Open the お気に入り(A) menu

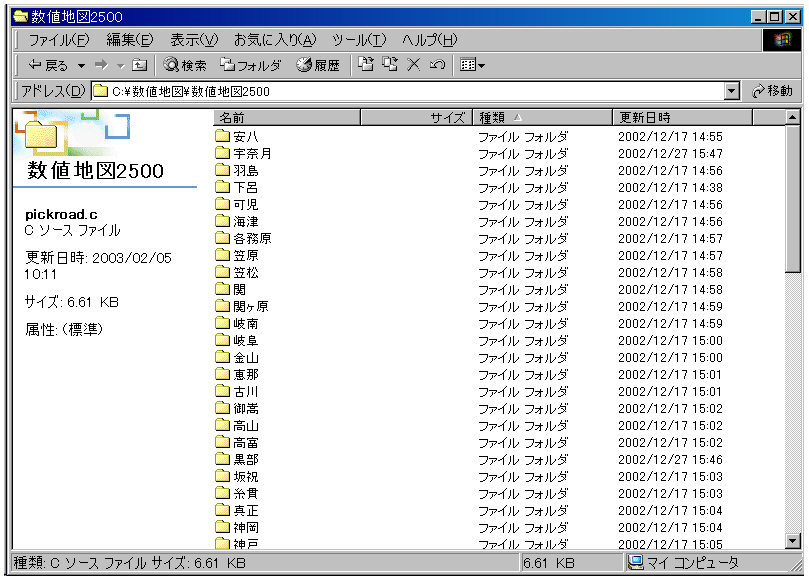(274, 40)
